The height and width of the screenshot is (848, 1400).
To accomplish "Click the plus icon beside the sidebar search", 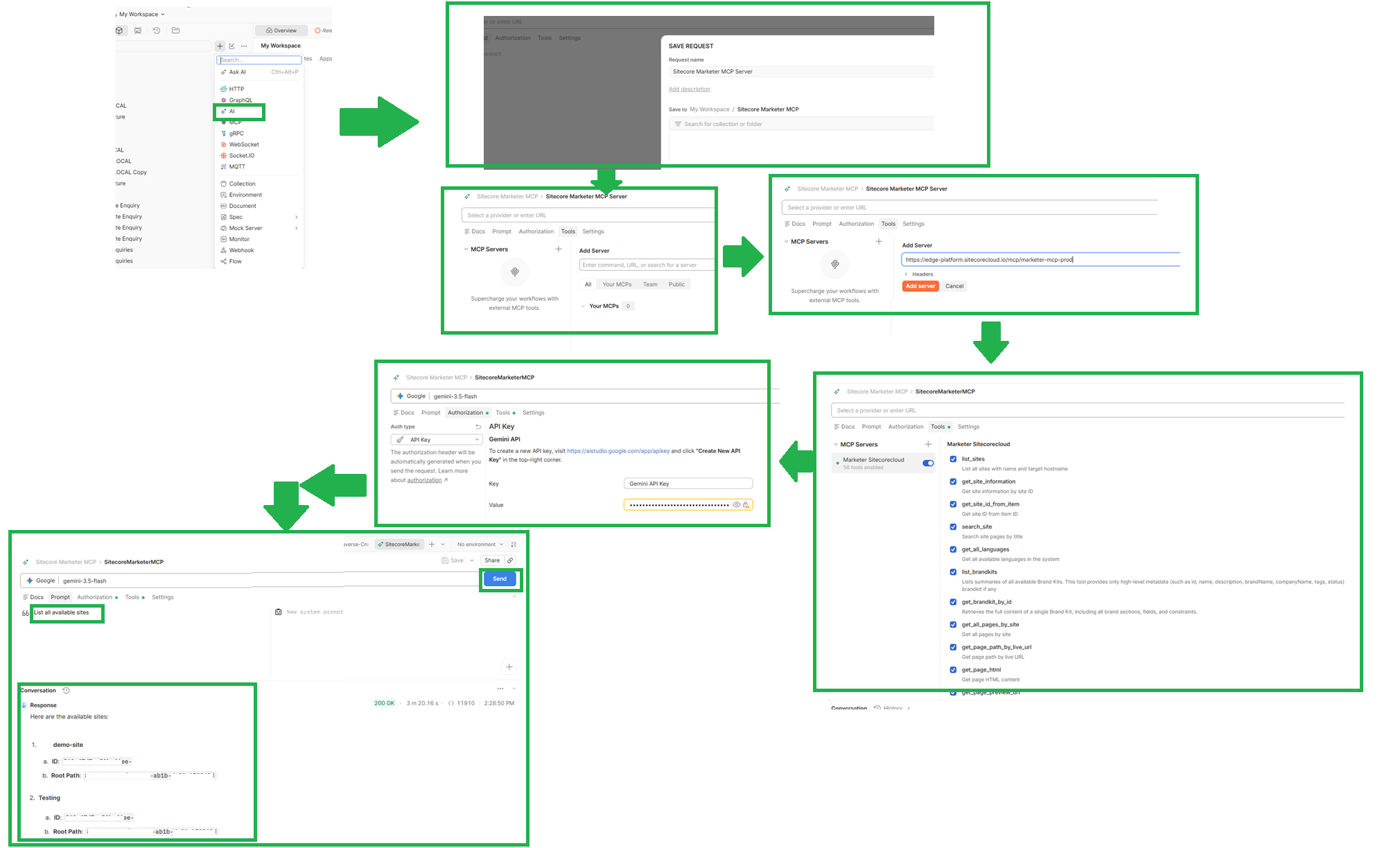I will [x=220, y=46].
